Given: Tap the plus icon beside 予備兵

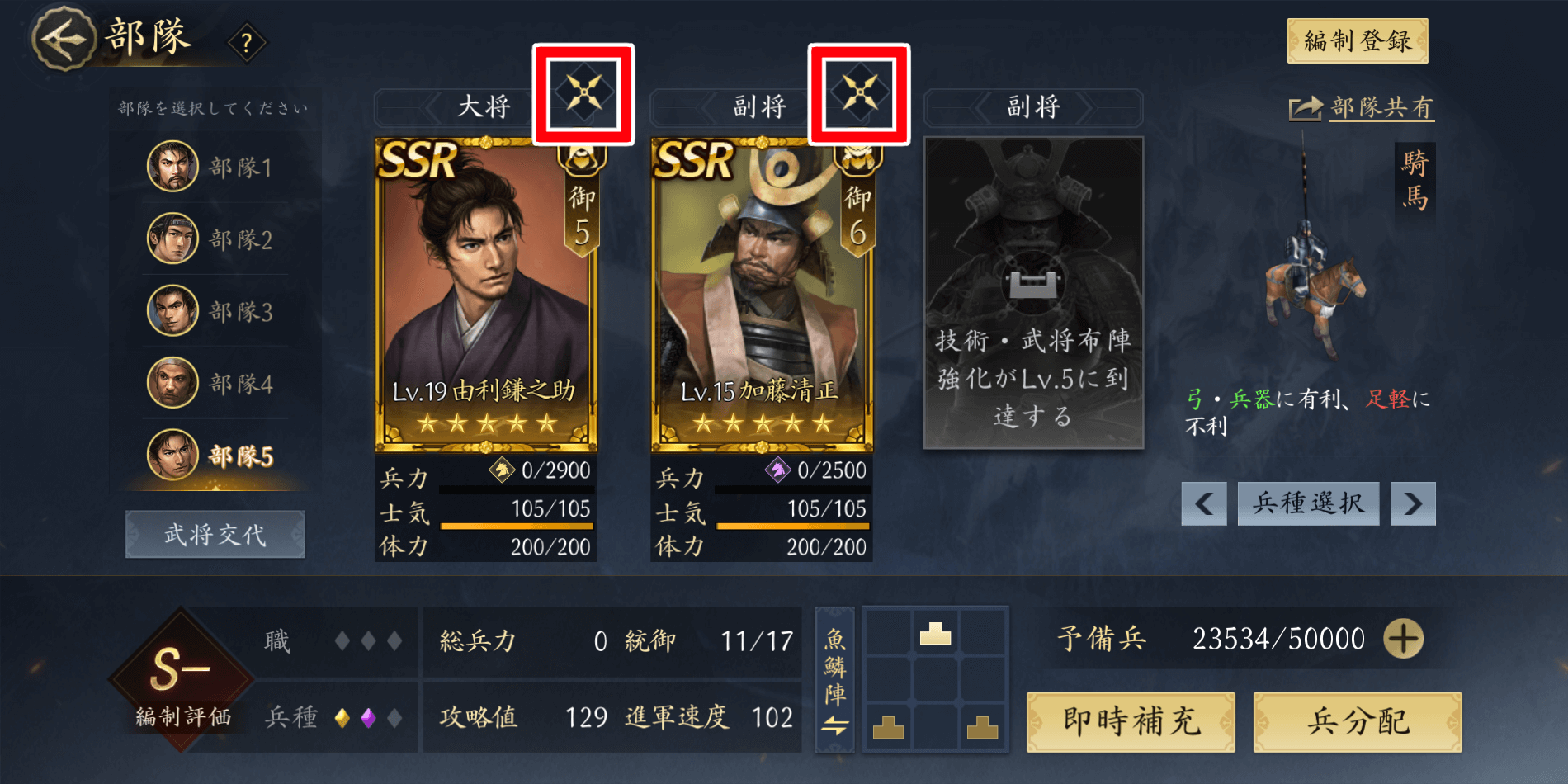Looking at the screenshot, I should tap(1403, 639).
